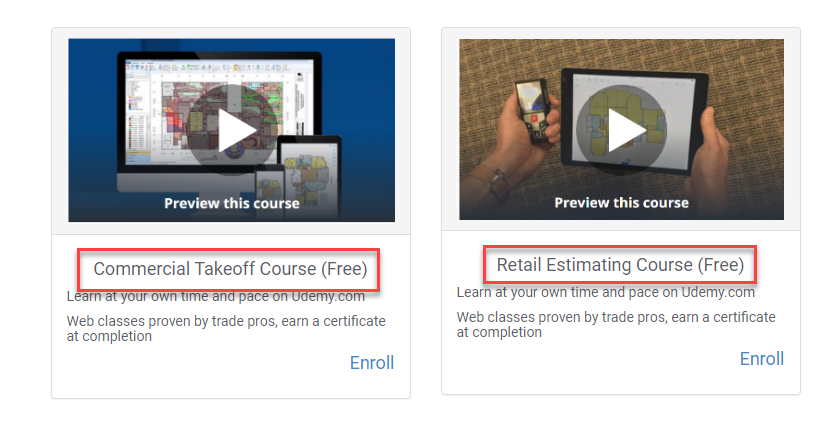
Task: Click Udemy.com description under Retail Estimating Course
Action: [x=605, y=292]
